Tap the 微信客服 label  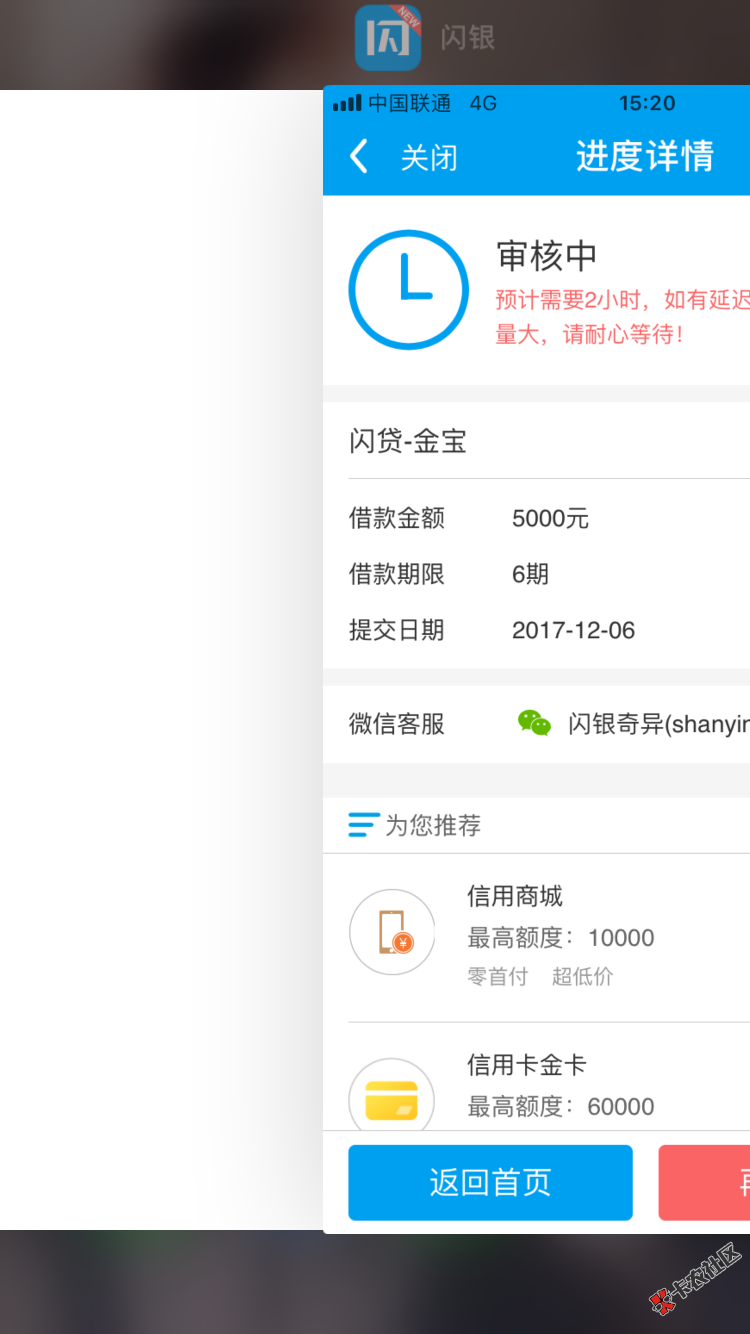click(x=396, y=724)
